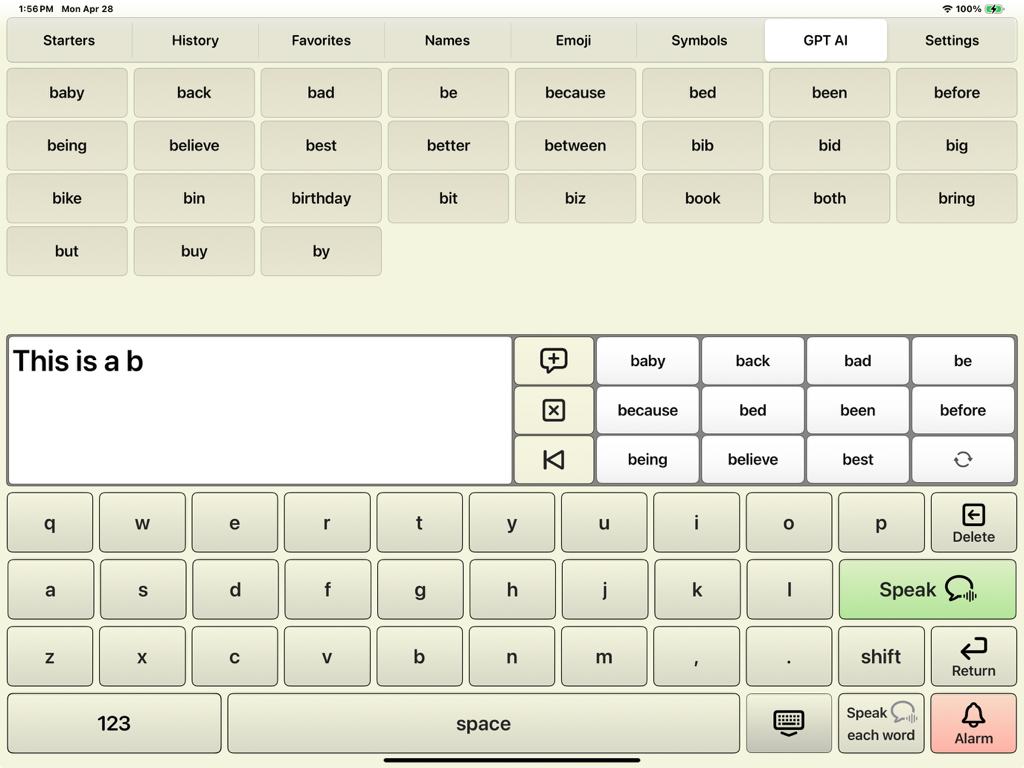Select the word 'birthday'
1024x768 pixels.
pos(320,198)
